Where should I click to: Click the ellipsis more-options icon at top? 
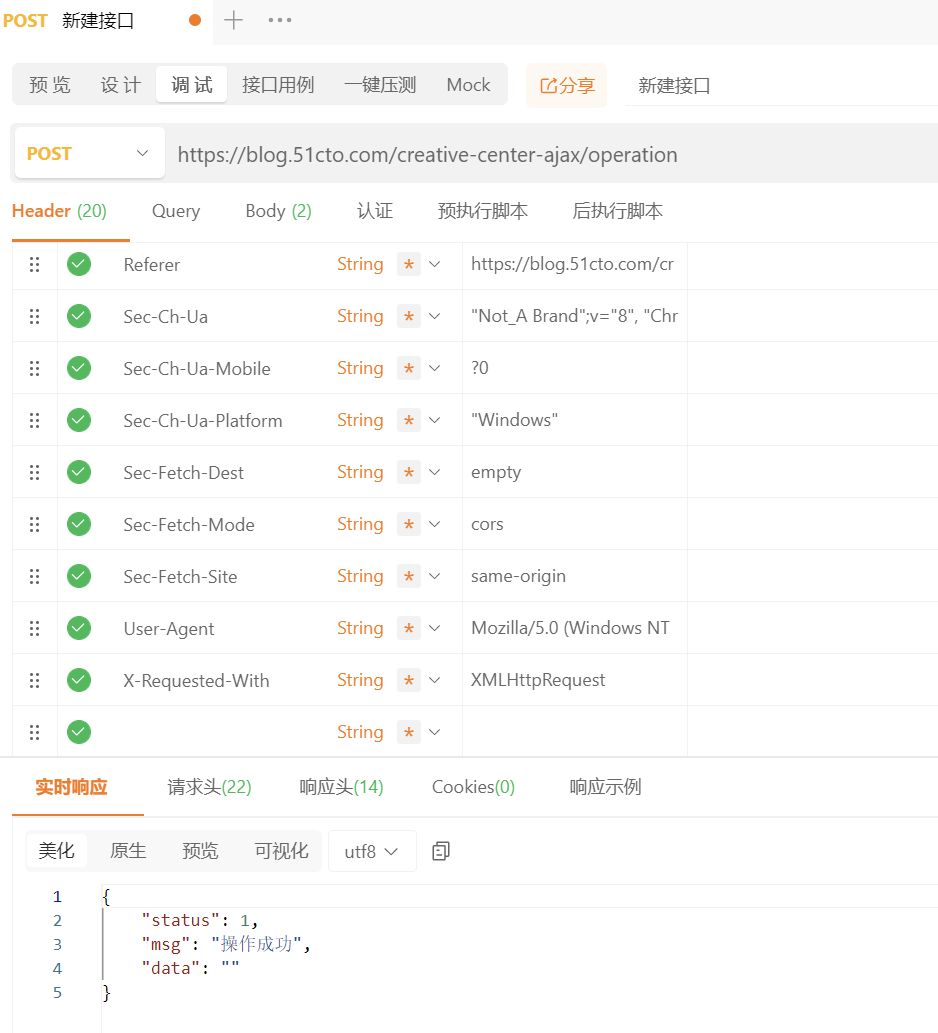pos(280,19)
